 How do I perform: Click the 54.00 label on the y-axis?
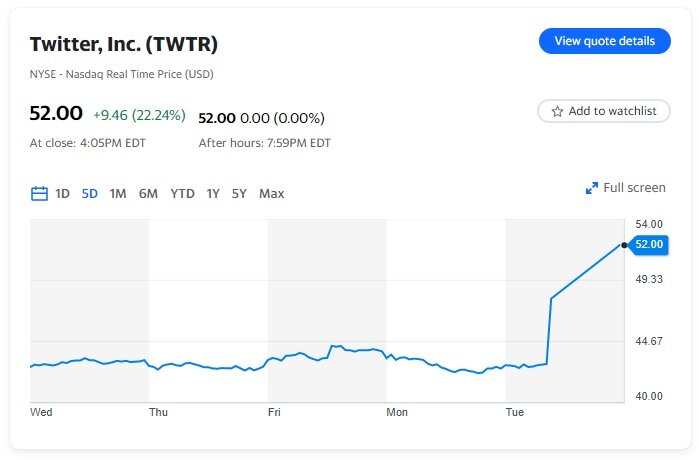[650, 224]
